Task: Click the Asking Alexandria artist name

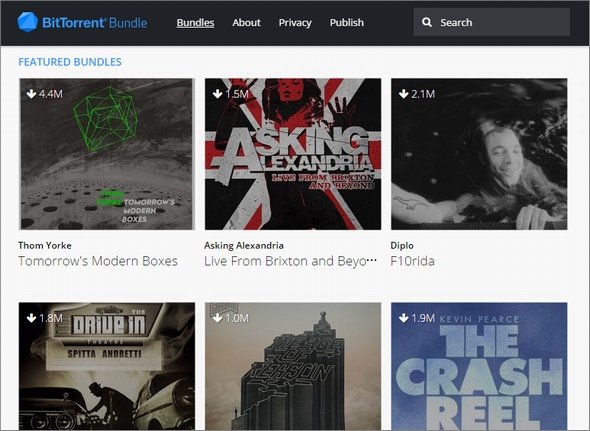Action: (244, 245)
